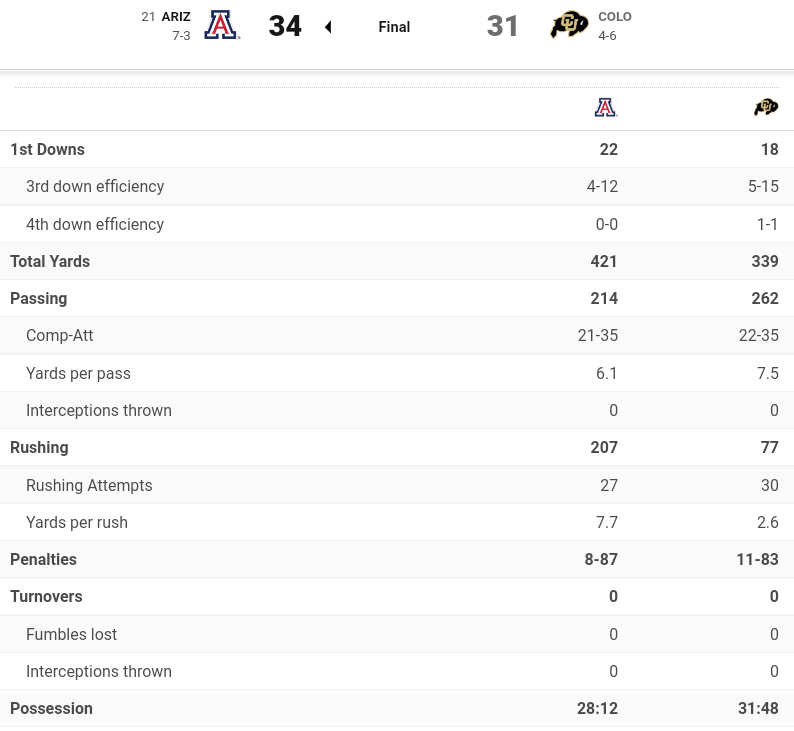Screen dimensions: 794x731
Task: Open the COLO team name link
Action: [615, 17]
